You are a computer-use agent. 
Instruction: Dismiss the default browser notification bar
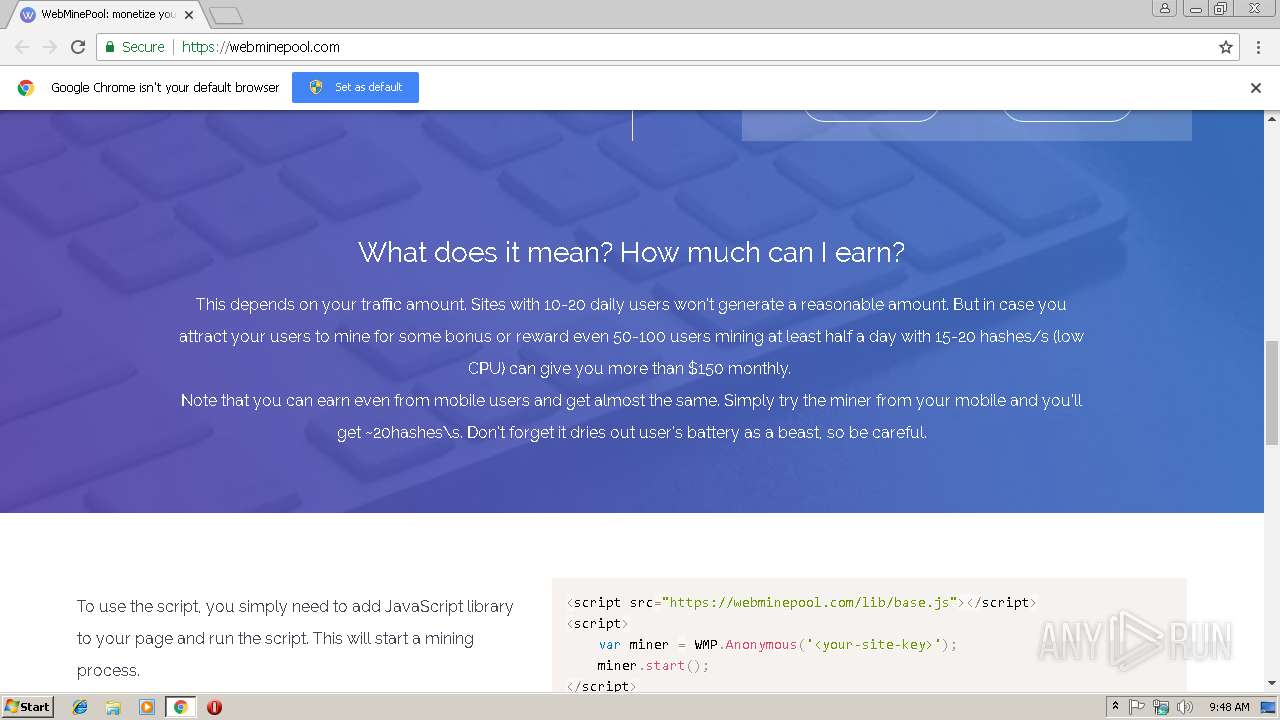click(x=1256, y=87)
